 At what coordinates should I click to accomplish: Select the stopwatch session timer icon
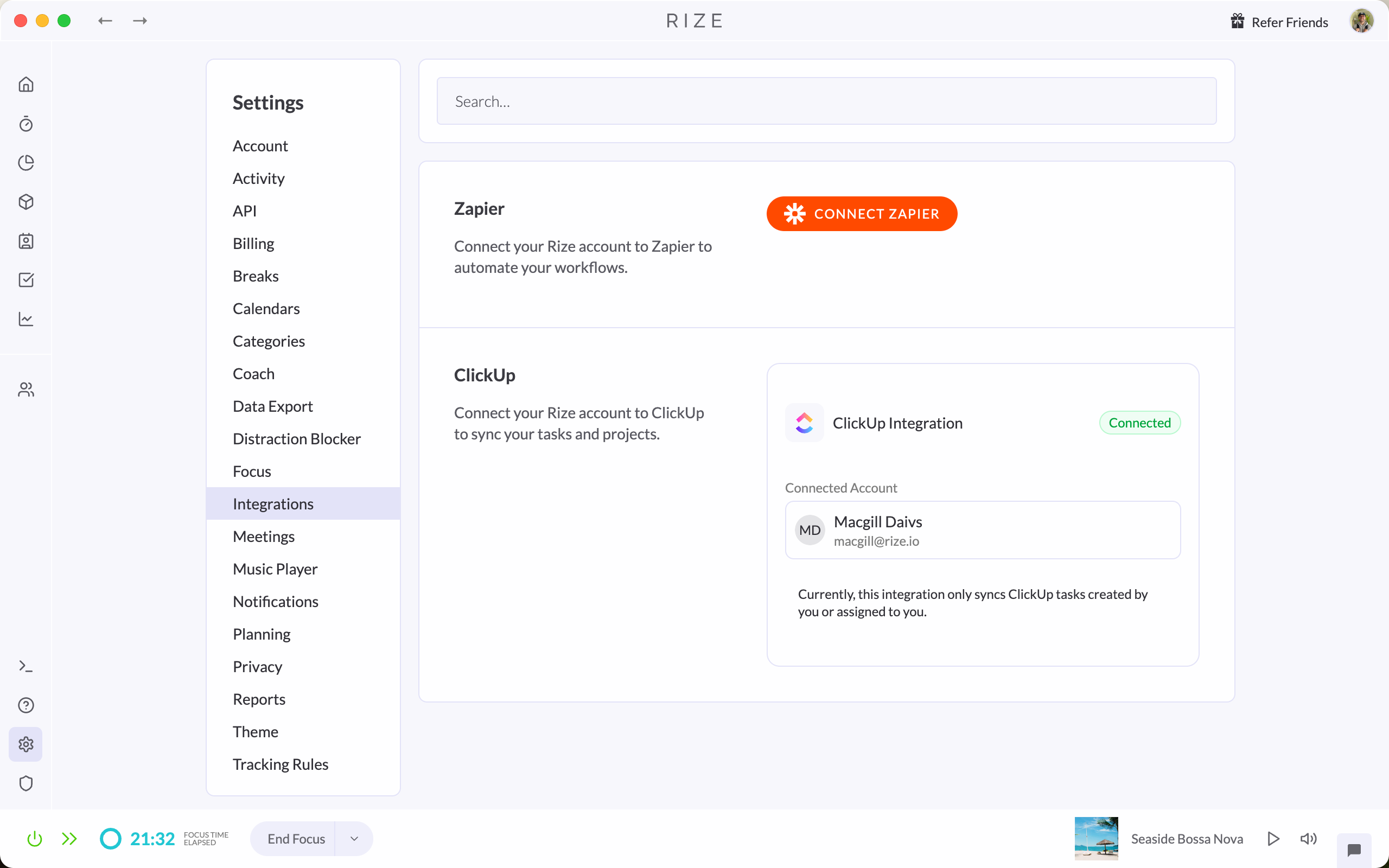[26, 124]
